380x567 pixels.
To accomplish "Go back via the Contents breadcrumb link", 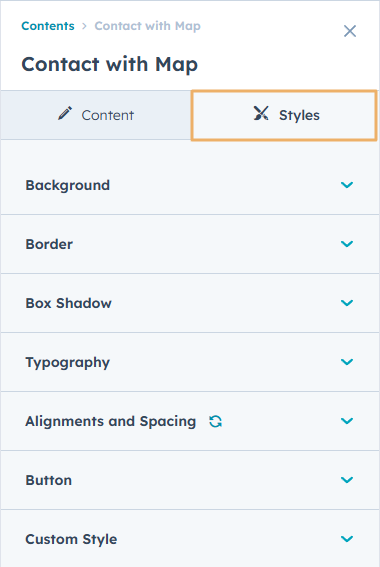I will point(48,26).
